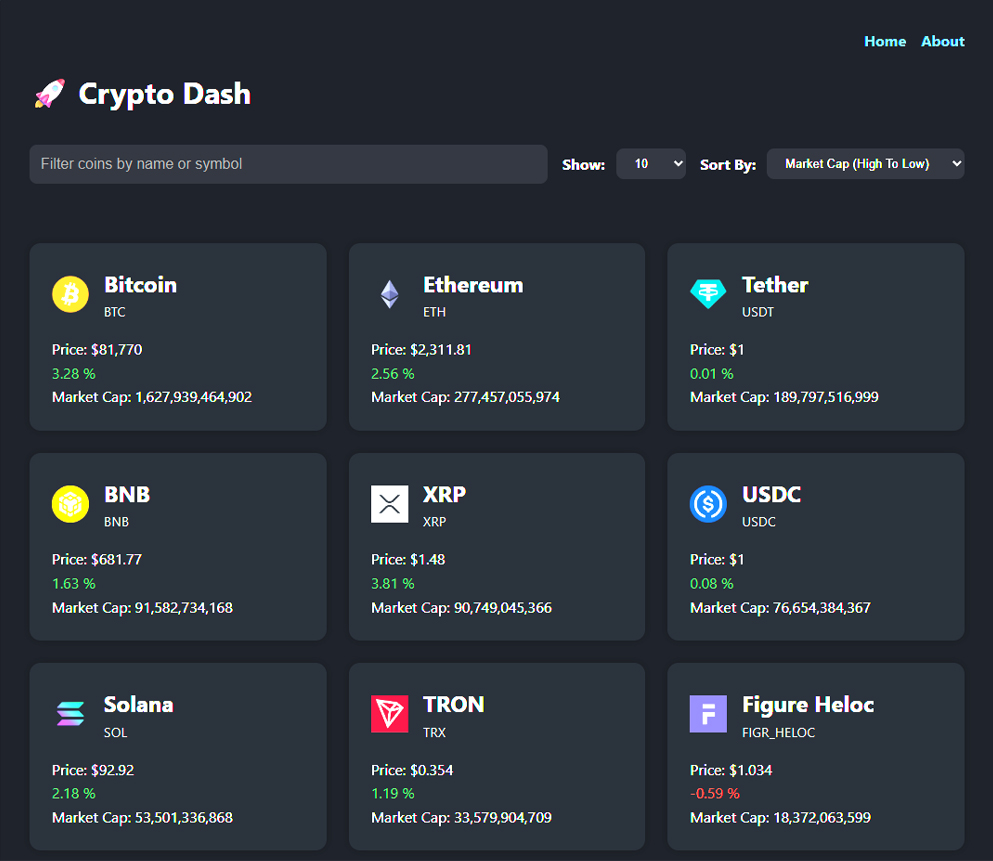The width and height of the screenshot is (993, 861).
Task: Click the BTC symbol label
Action: pyautogui.click(x=115, y=312)
